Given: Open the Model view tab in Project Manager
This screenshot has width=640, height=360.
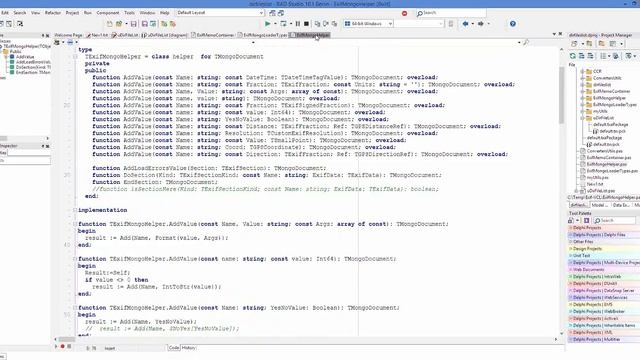Looking at the screenshot, I should (x=599, y=205).
